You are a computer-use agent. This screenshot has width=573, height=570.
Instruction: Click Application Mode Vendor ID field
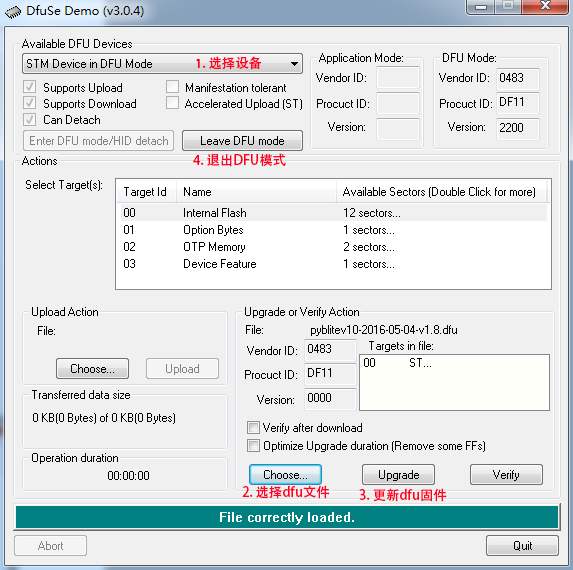coord(398,77)
